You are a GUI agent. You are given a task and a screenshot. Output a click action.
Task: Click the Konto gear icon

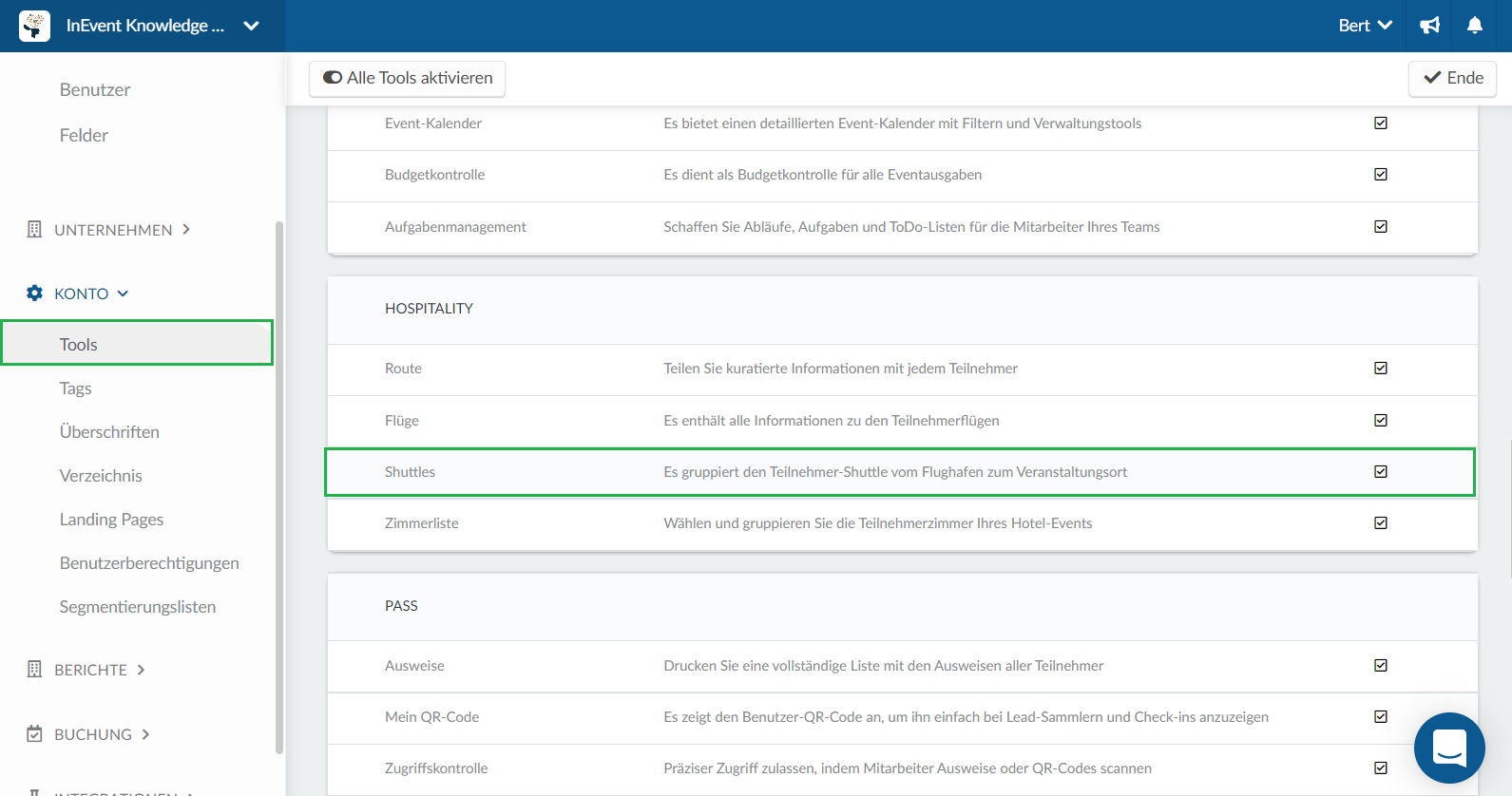point(35,294)
